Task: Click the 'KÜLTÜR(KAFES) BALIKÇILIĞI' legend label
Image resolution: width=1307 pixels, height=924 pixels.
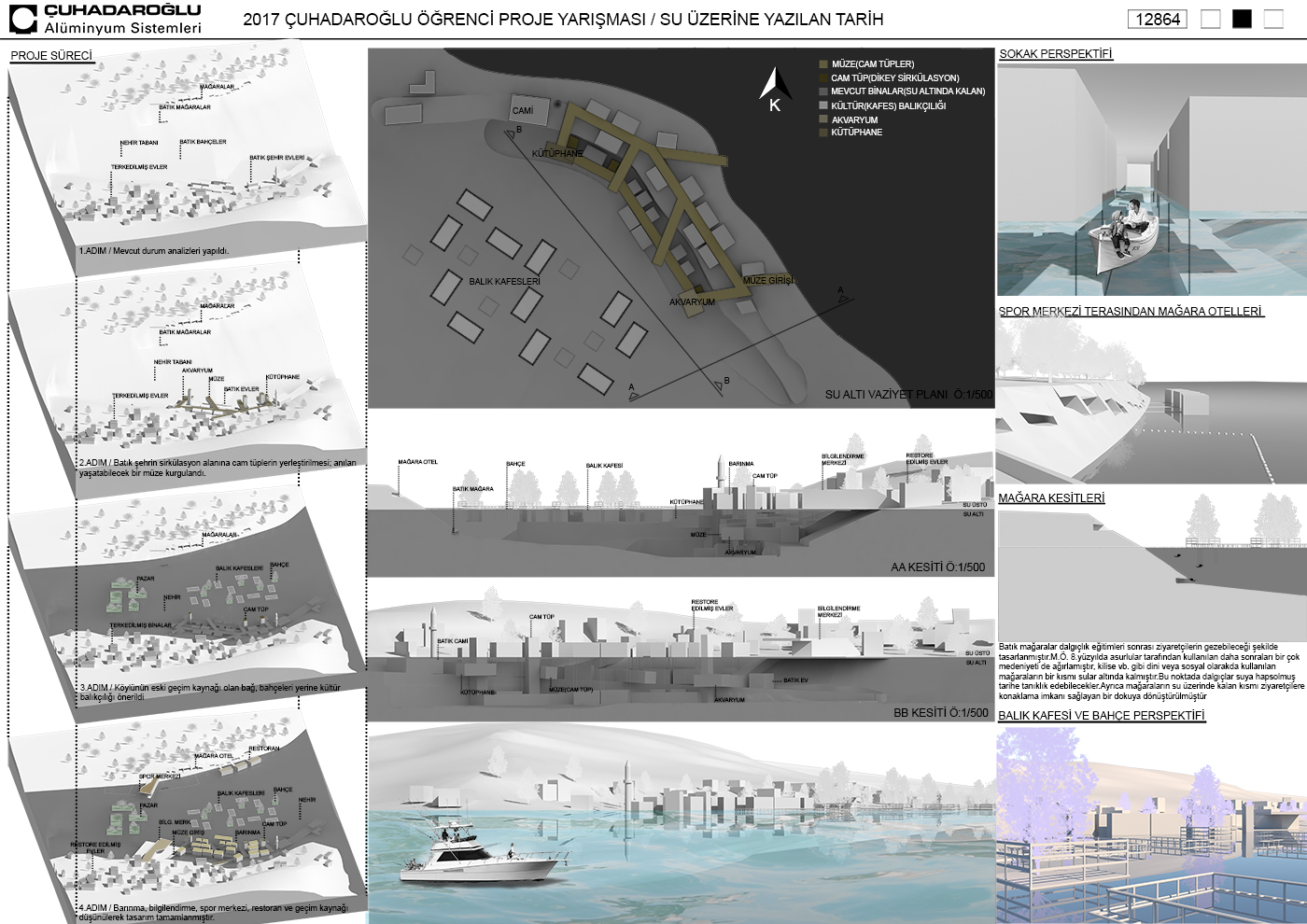Action: click(889, 105)
